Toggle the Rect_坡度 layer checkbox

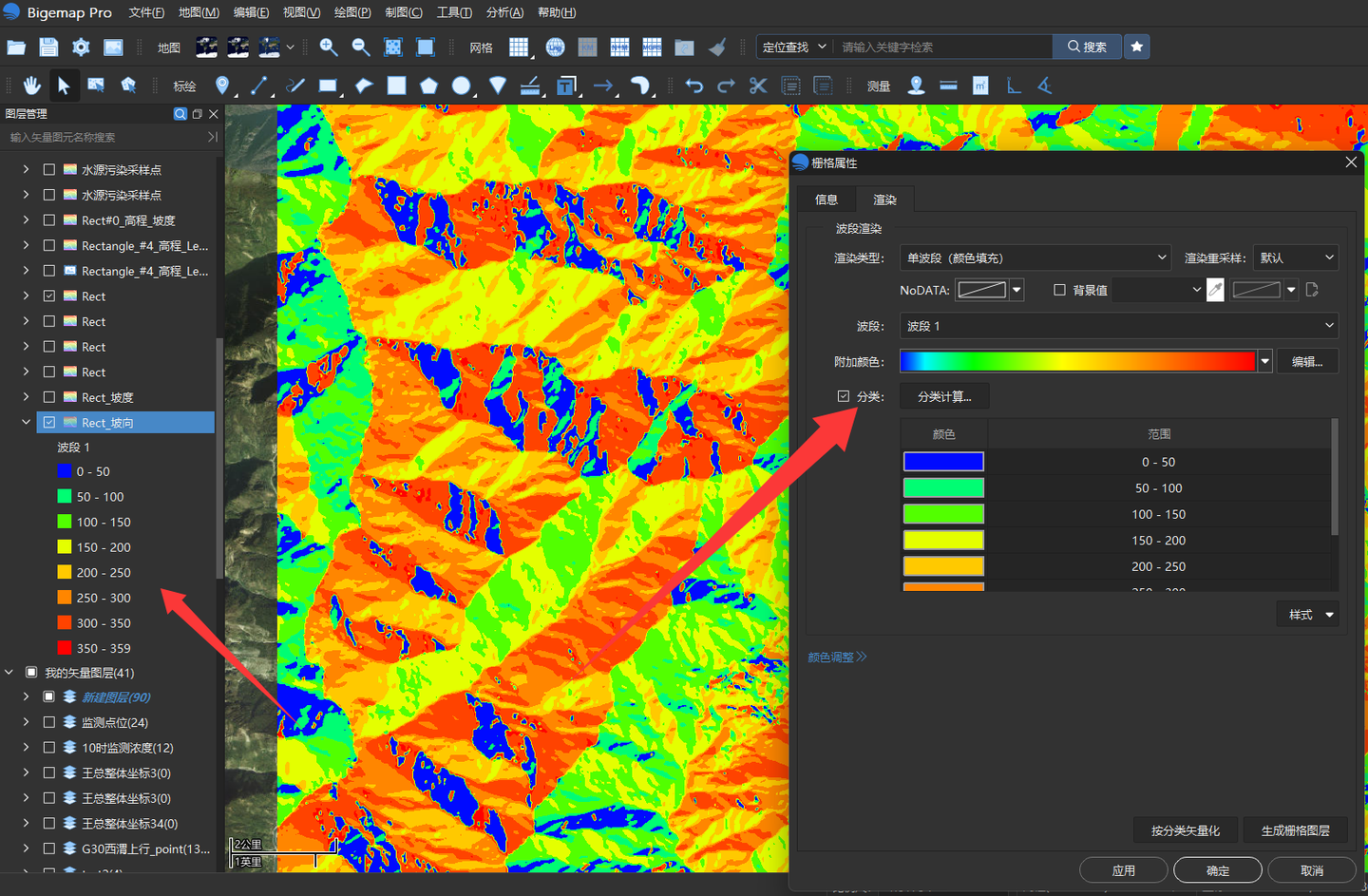coord(49,397)
